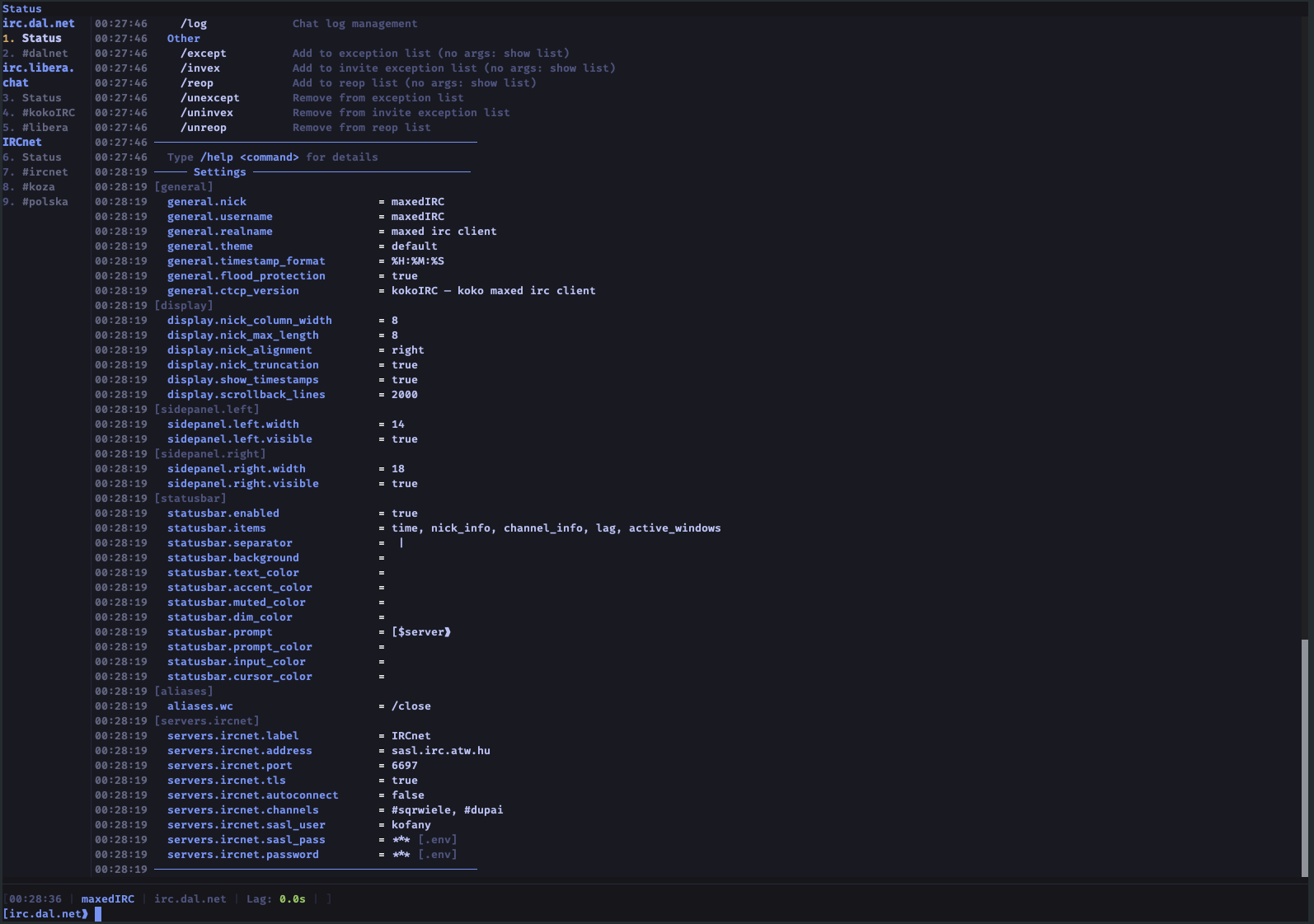Image resolution: width=1314 pixels, height=924 pixels.
Task: Focus the command input at [irc.dal.net] prompt
Action: tap(495, 914)
